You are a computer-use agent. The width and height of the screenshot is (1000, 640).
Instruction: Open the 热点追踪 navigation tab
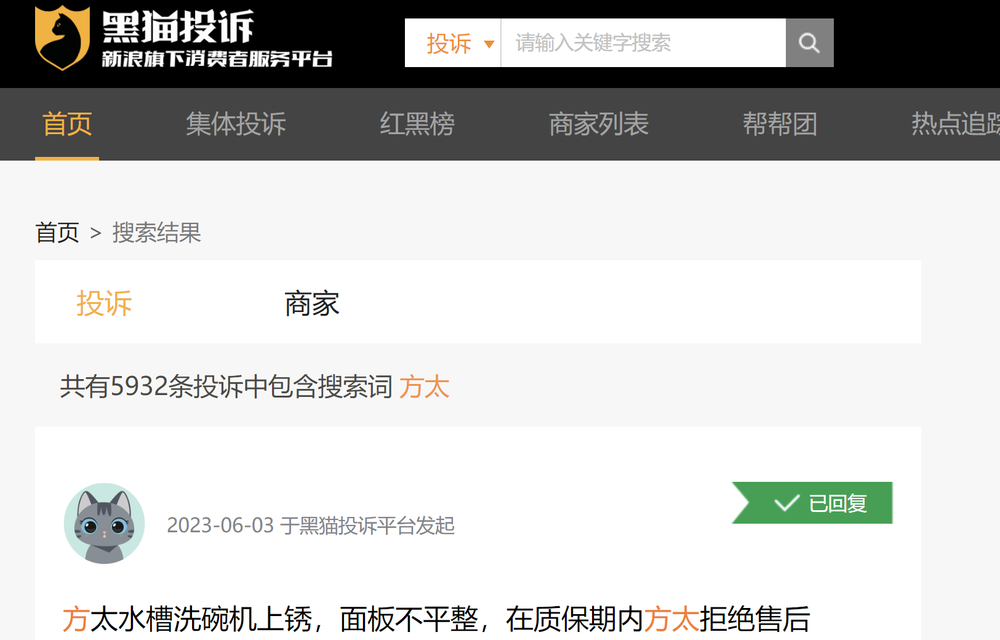[x=955, y=124]
